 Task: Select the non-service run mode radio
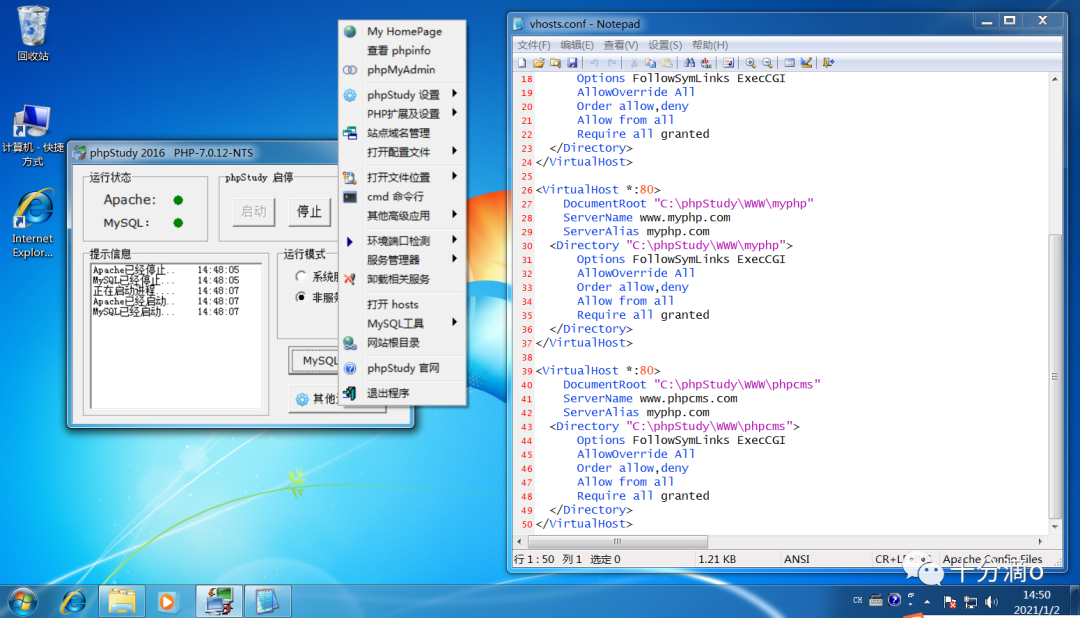(300, 297)
